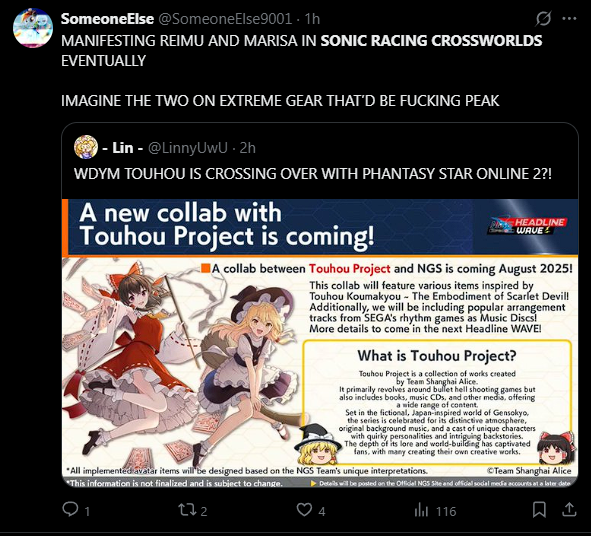This screenshot has height=536, width=591.
Task: Enlarge the Touhou Project collab image
Action: (x=320, y=343)
